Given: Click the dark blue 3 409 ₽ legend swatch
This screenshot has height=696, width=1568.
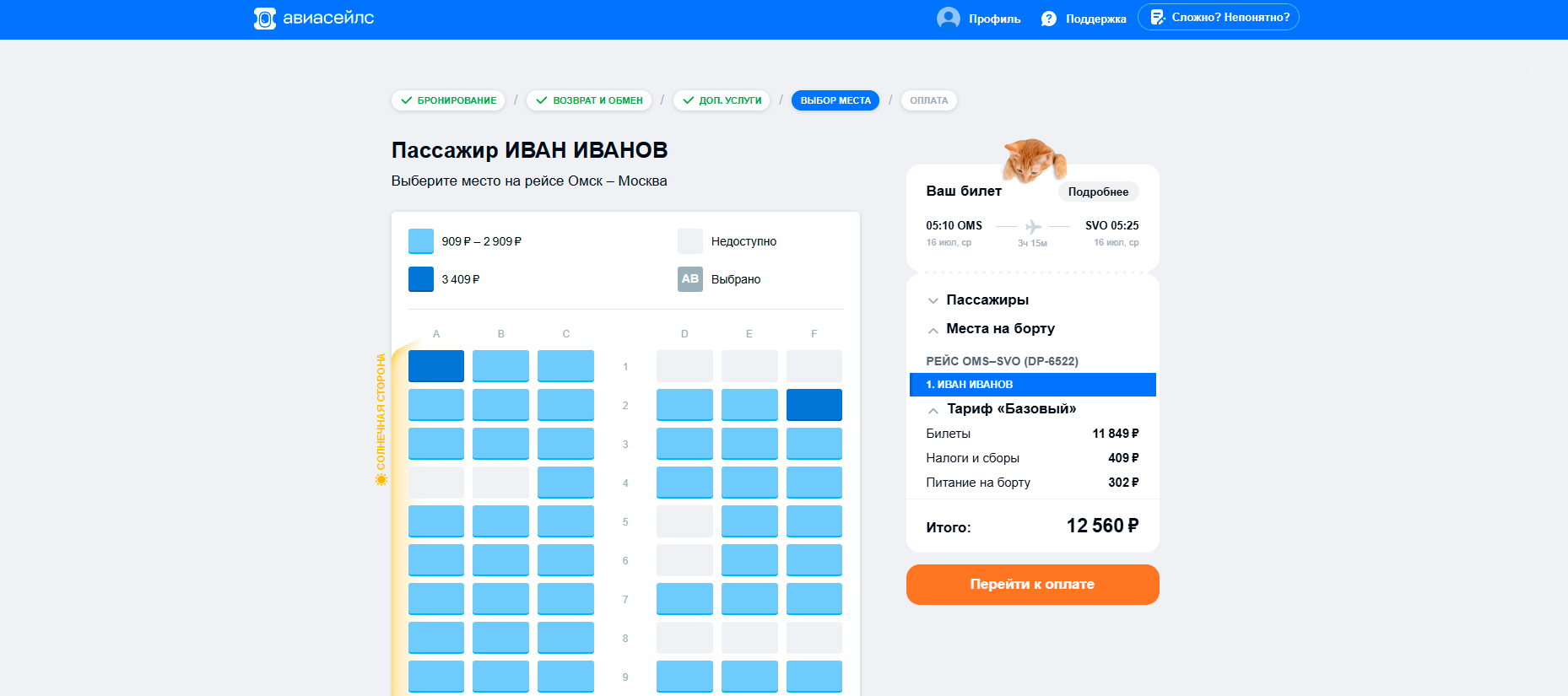Looking at the screenshot, I should click(421, 279).
